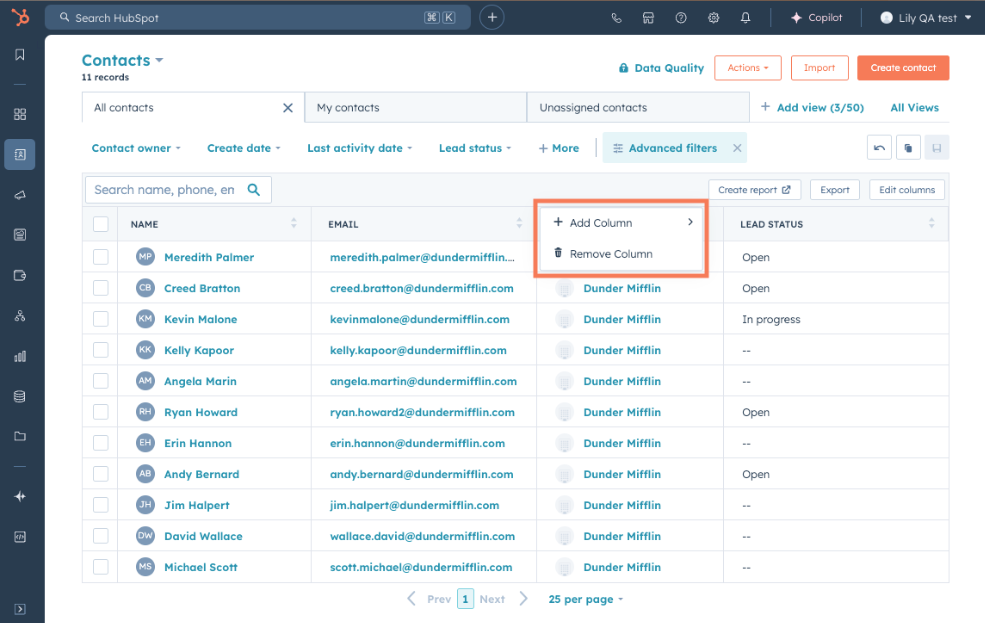The image size is (985, 623).
Task: Switch to the Unassigned contacts tab
Action: (x=638, y=107)
